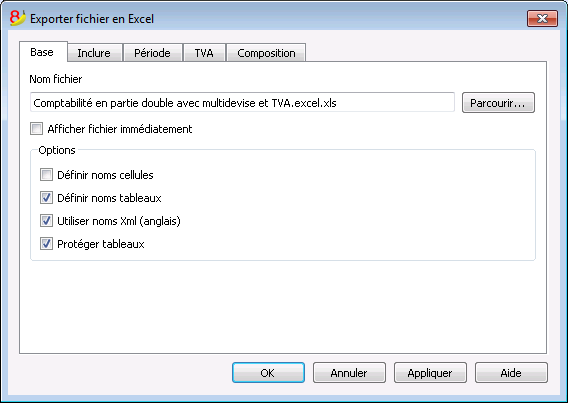Select the TVA tab
This screenshot has width=568, height=403.
[x=204, y=53]
